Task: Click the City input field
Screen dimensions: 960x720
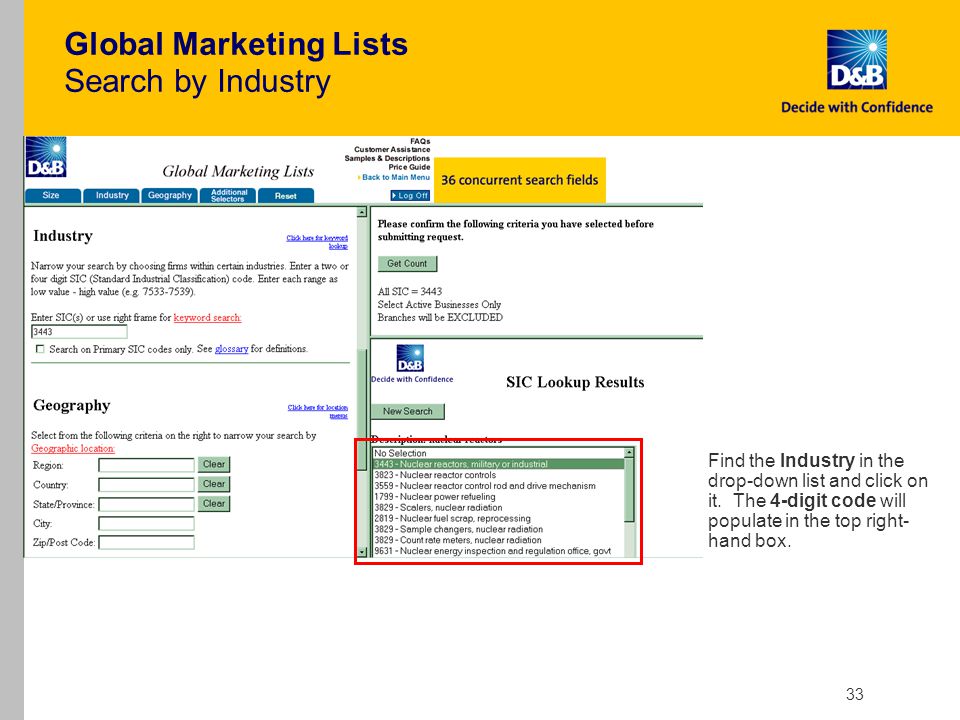Action: click(146, 523)
